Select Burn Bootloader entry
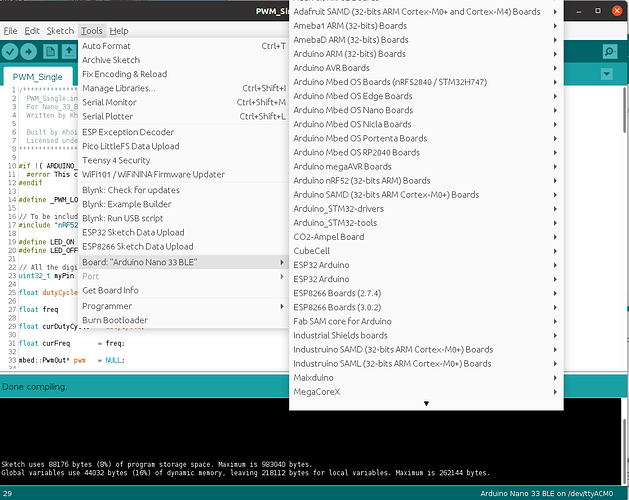The height and width of the screenshot is (500, 629). [x=184, y=320]
